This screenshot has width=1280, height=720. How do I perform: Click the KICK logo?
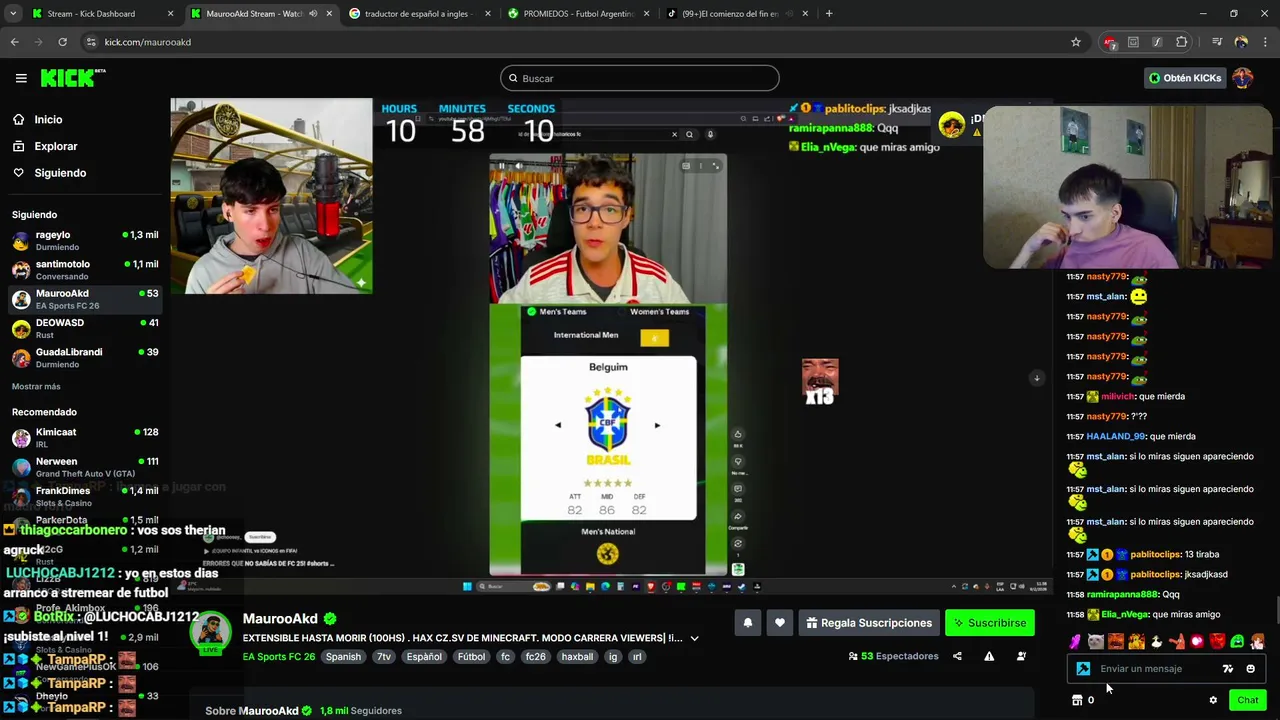coord(73,78)
